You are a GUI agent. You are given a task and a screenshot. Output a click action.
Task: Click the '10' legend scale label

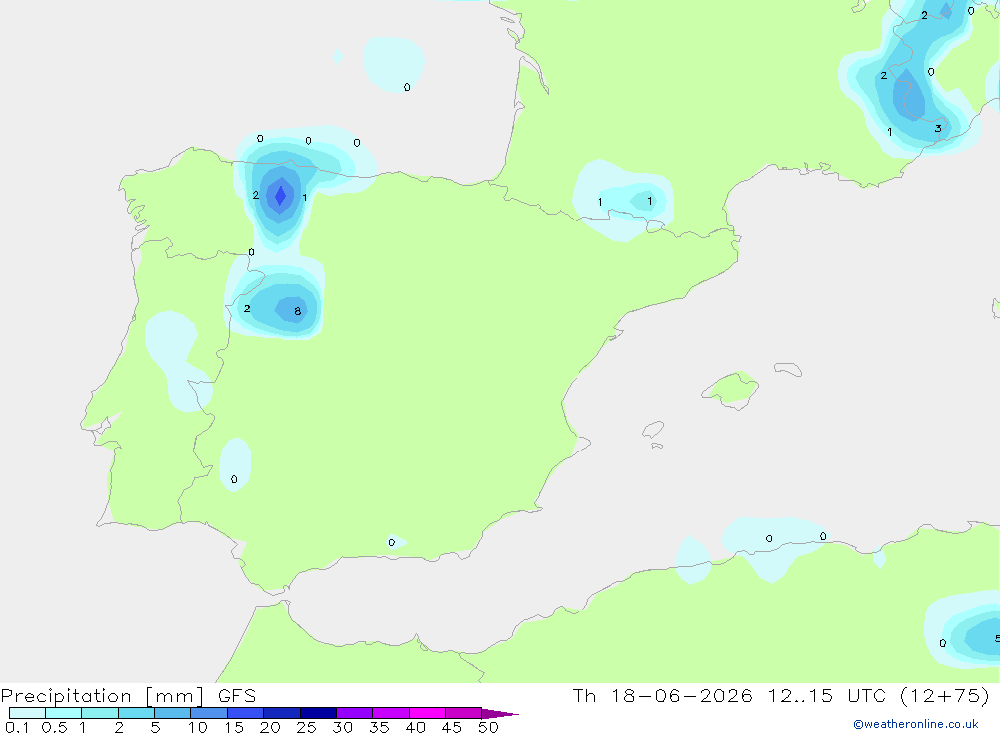(198, 727)
